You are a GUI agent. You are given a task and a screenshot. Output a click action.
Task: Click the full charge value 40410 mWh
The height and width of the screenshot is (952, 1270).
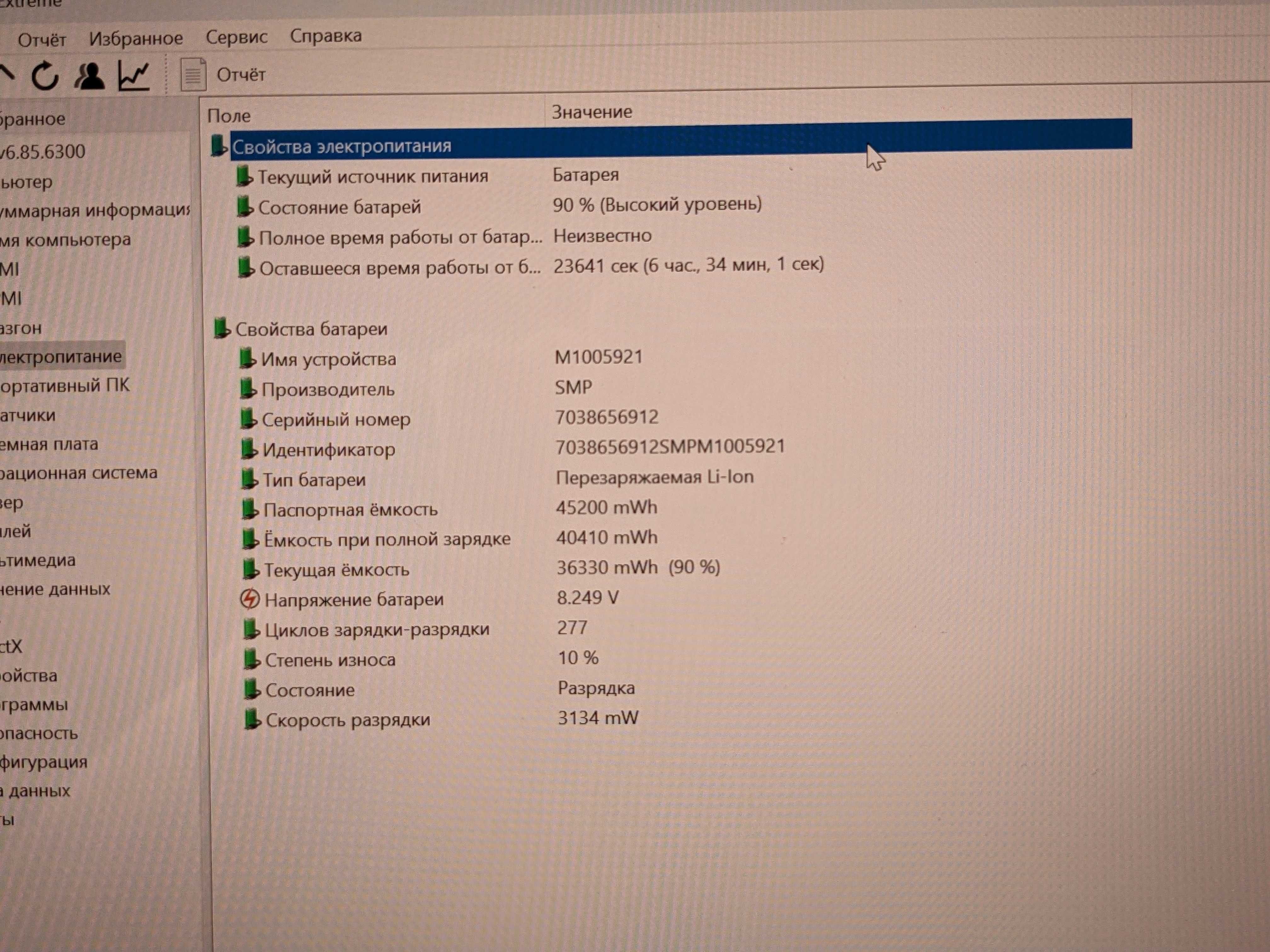pos(607,538)
